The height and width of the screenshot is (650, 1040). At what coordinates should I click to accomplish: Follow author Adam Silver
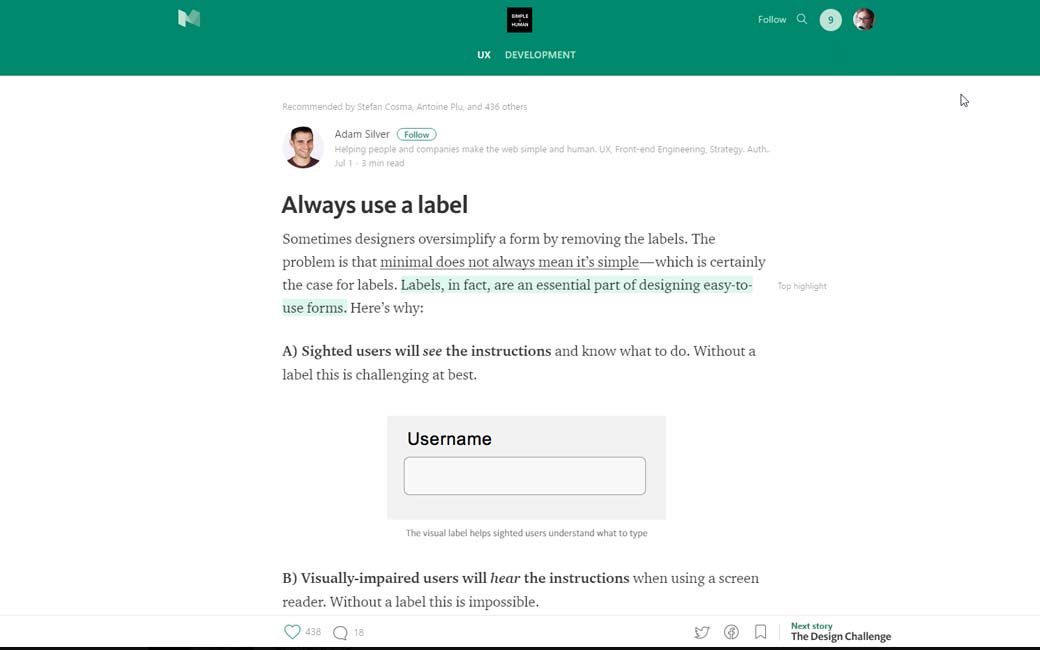[416, 134]
